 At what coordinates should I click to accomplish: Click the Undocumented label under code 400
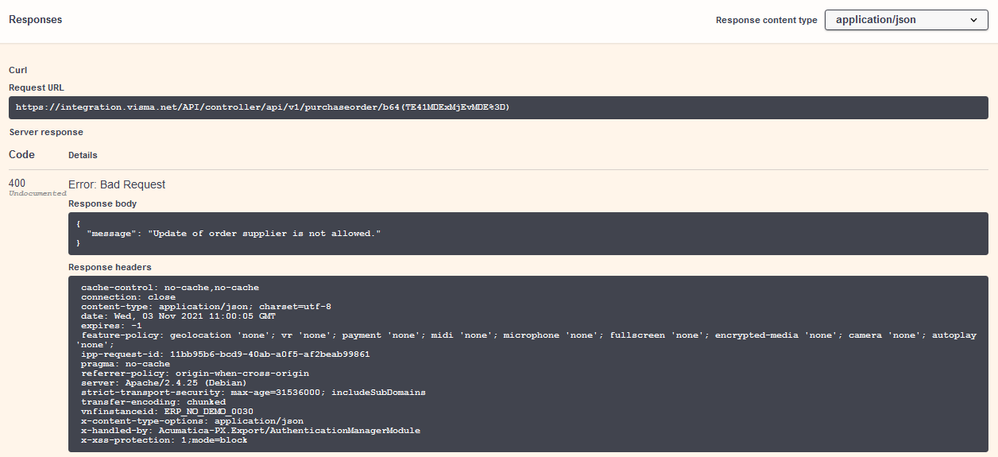(38, 193)
